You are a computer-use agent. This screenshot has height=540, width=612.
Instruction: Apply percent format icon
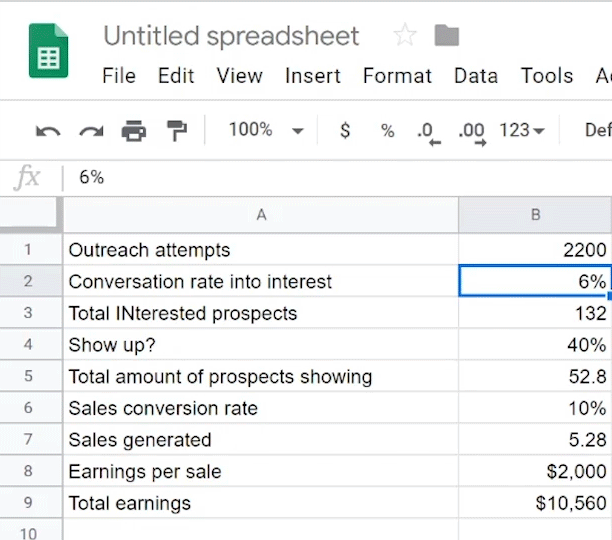[387, 131]
